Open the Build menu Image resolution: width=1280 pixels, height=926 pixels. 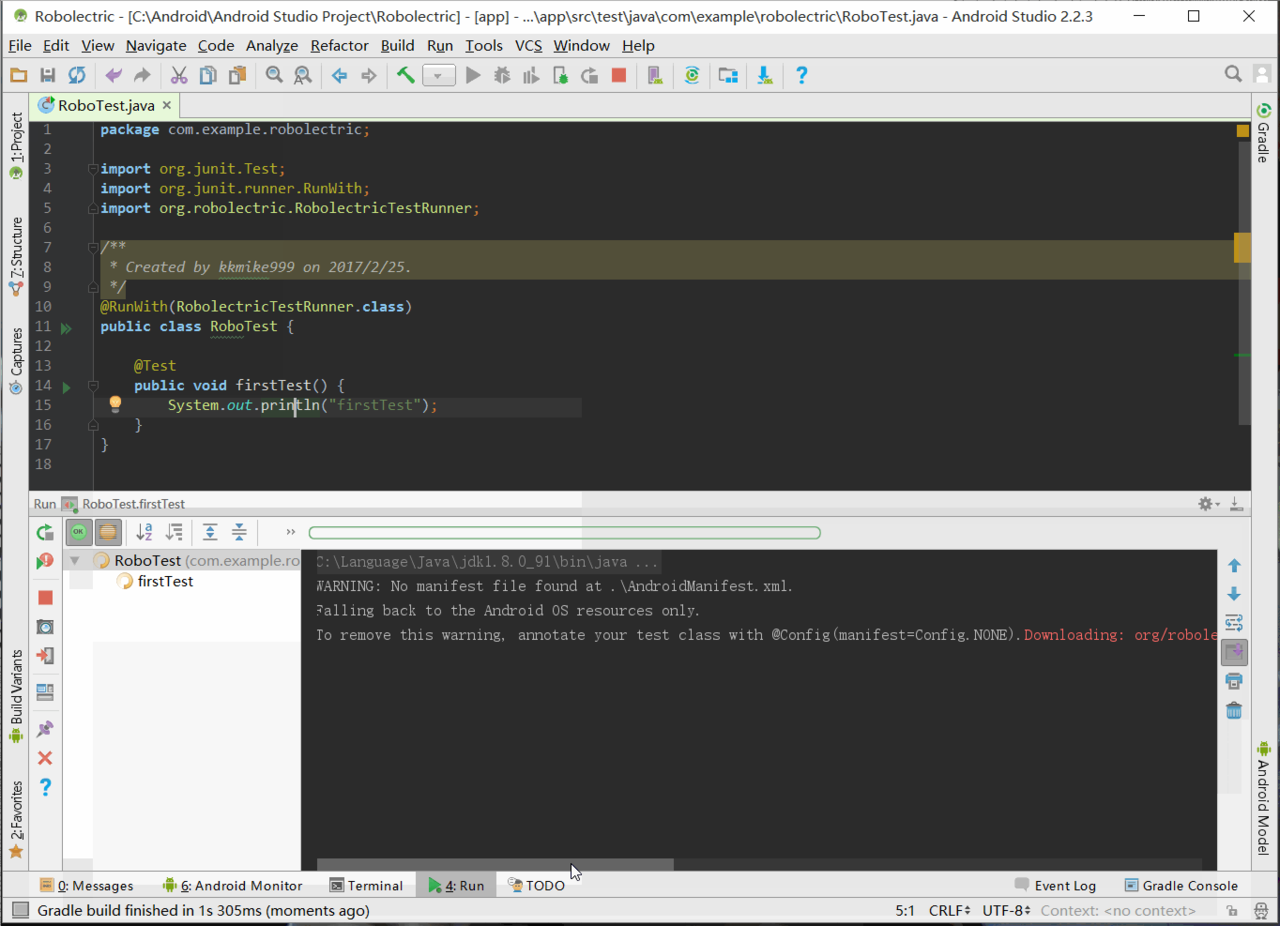click(397, 45)
